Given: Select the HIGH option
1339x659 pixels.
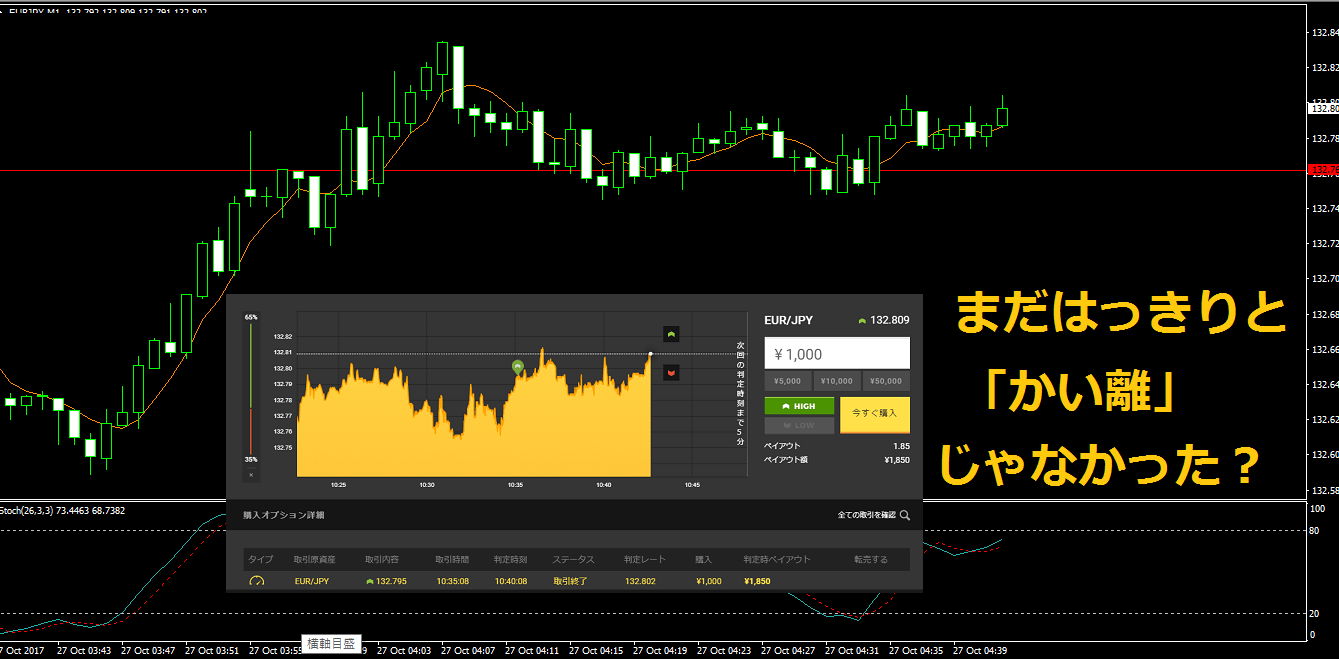Looking at the screenshot, I should (799, 406).
